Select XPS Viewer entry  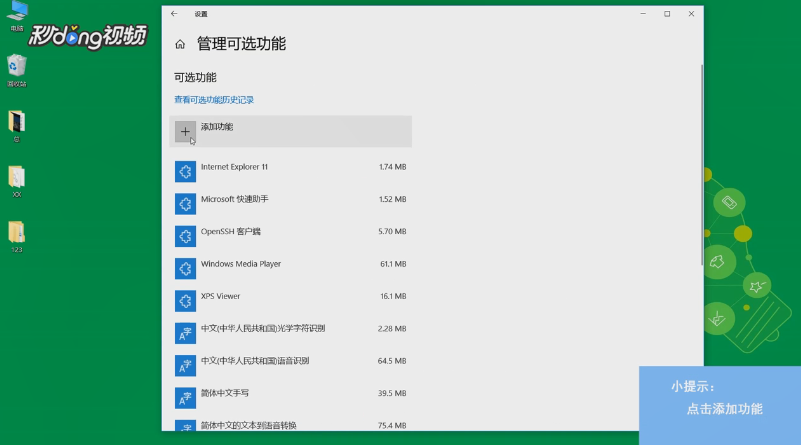click(x=290, y=301)
